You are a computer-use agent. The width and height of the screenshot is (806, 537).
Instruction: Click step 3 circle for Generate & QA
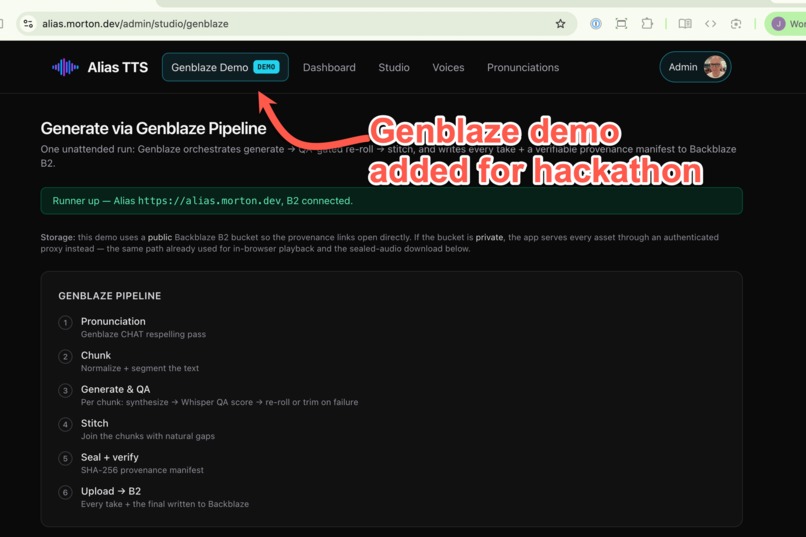point(65,391)
